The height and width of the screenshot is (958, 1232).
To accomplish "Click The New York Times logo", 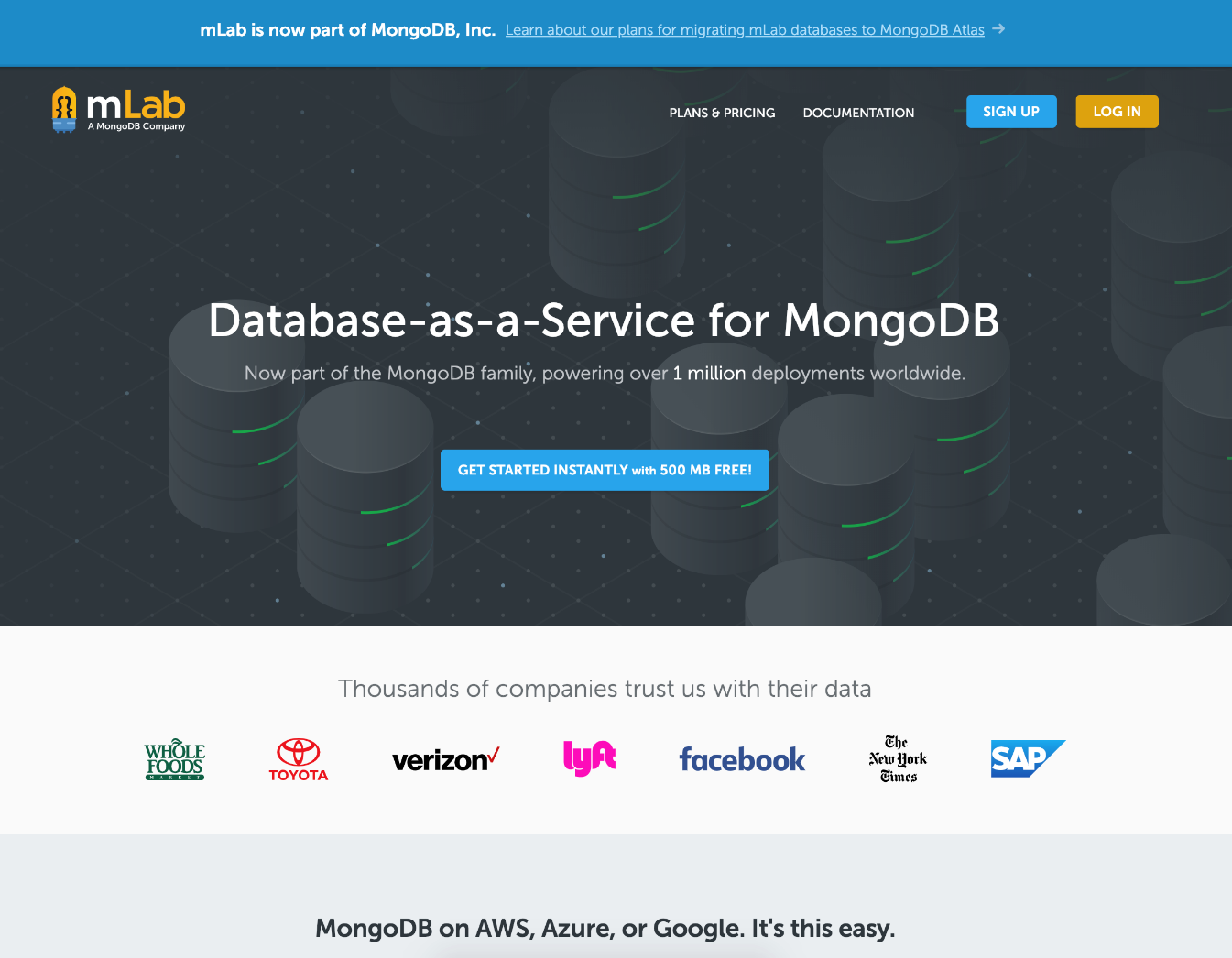I will tap(898, 759).
